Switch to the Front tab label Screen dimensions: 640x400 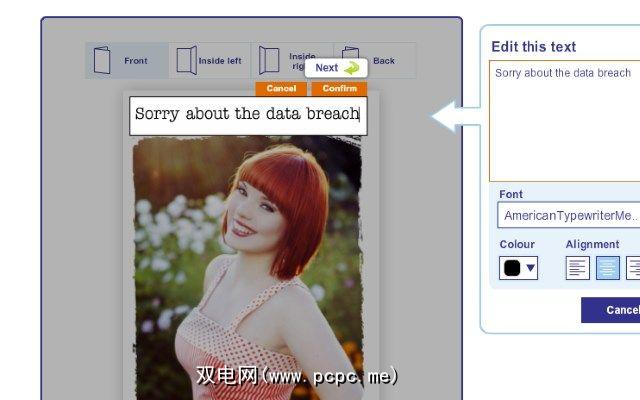coord(136,61)
